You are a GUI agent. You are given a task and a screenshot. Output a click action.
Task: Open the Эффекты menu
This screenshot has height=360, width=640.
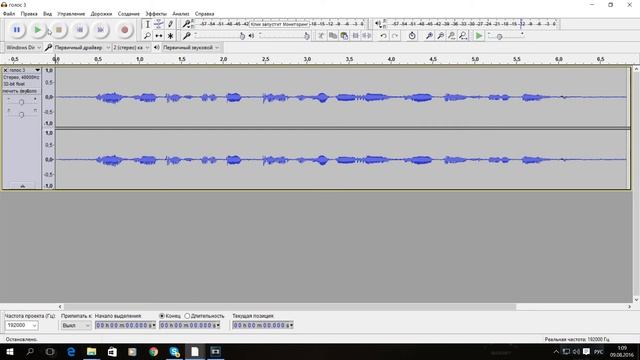156,14
